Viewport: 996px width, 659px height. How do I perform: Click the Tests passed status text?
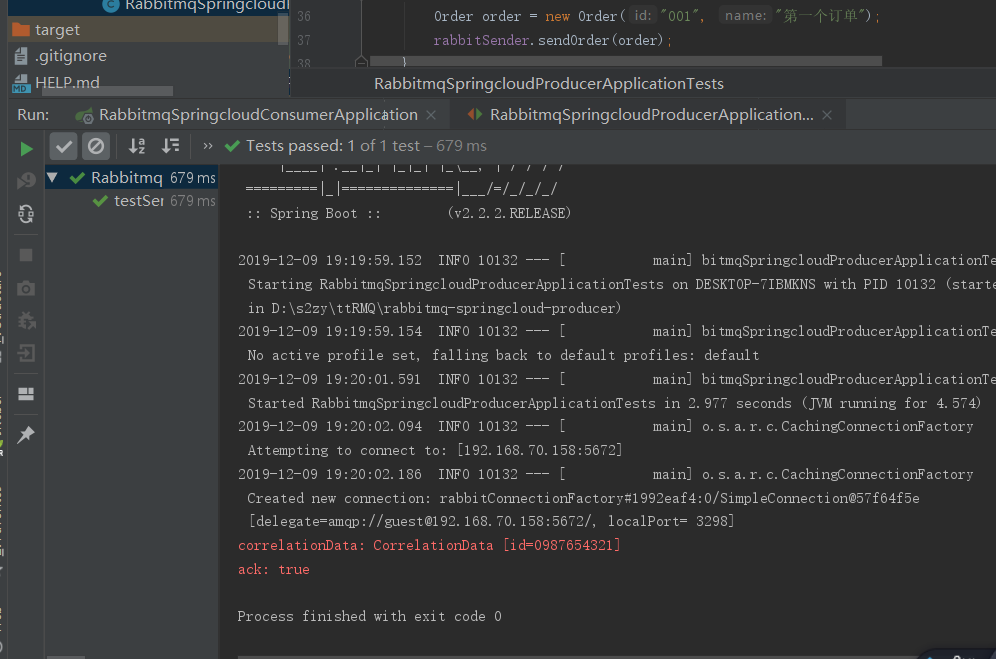pyautogui.click(x=366, y=146)
